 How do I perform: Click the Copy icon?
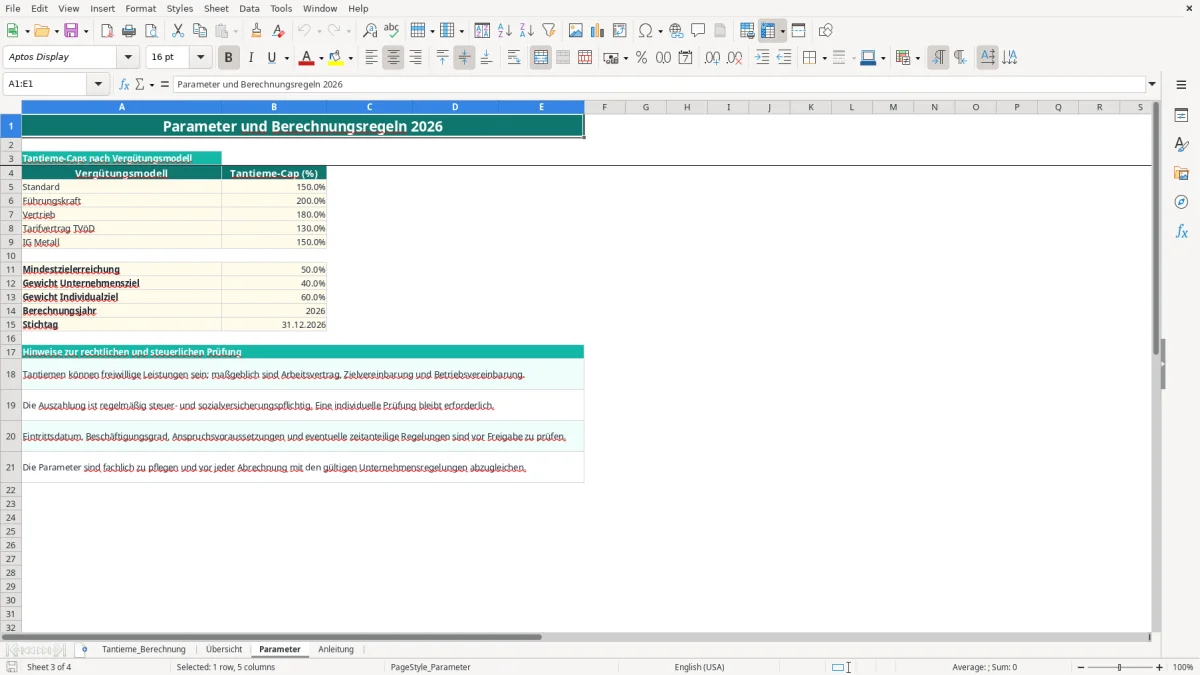[200, 31]
